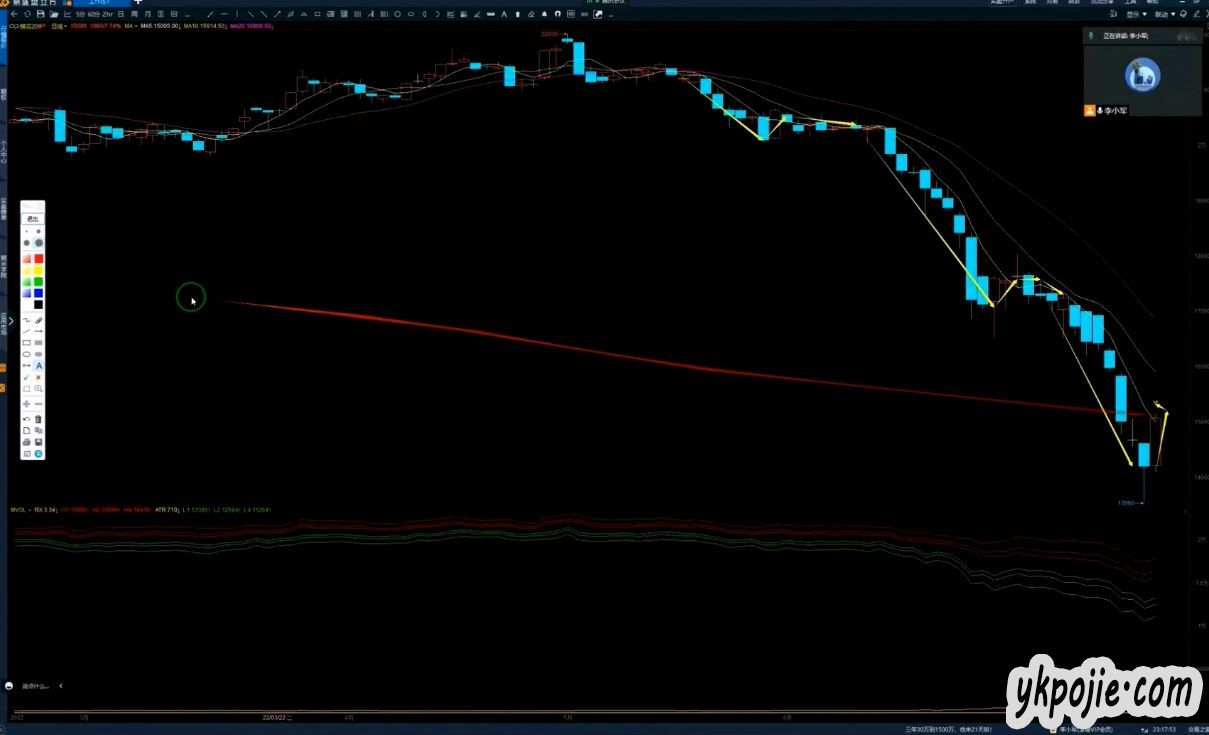Toggle the green checkmark stamp tool
The image size is (1209, 735).
coord(27,378)
